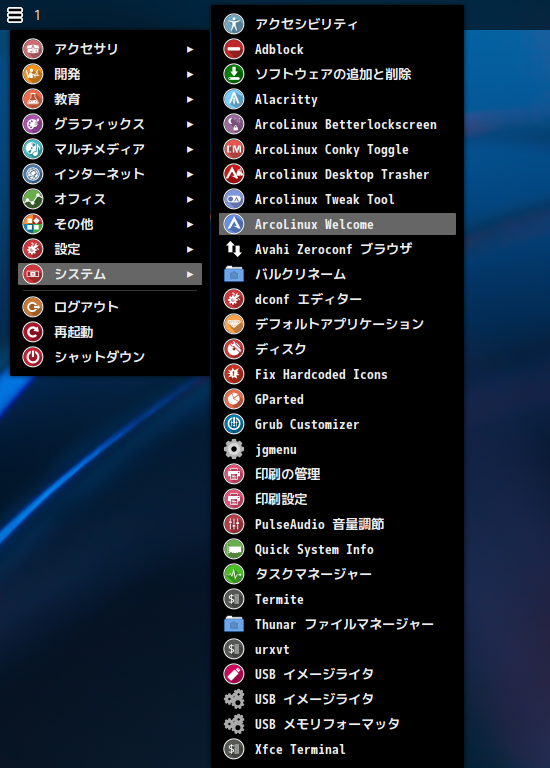This screenshot has height=768, width=550.
Task: Launch Xfce Terminal
Action: (337, 749)
